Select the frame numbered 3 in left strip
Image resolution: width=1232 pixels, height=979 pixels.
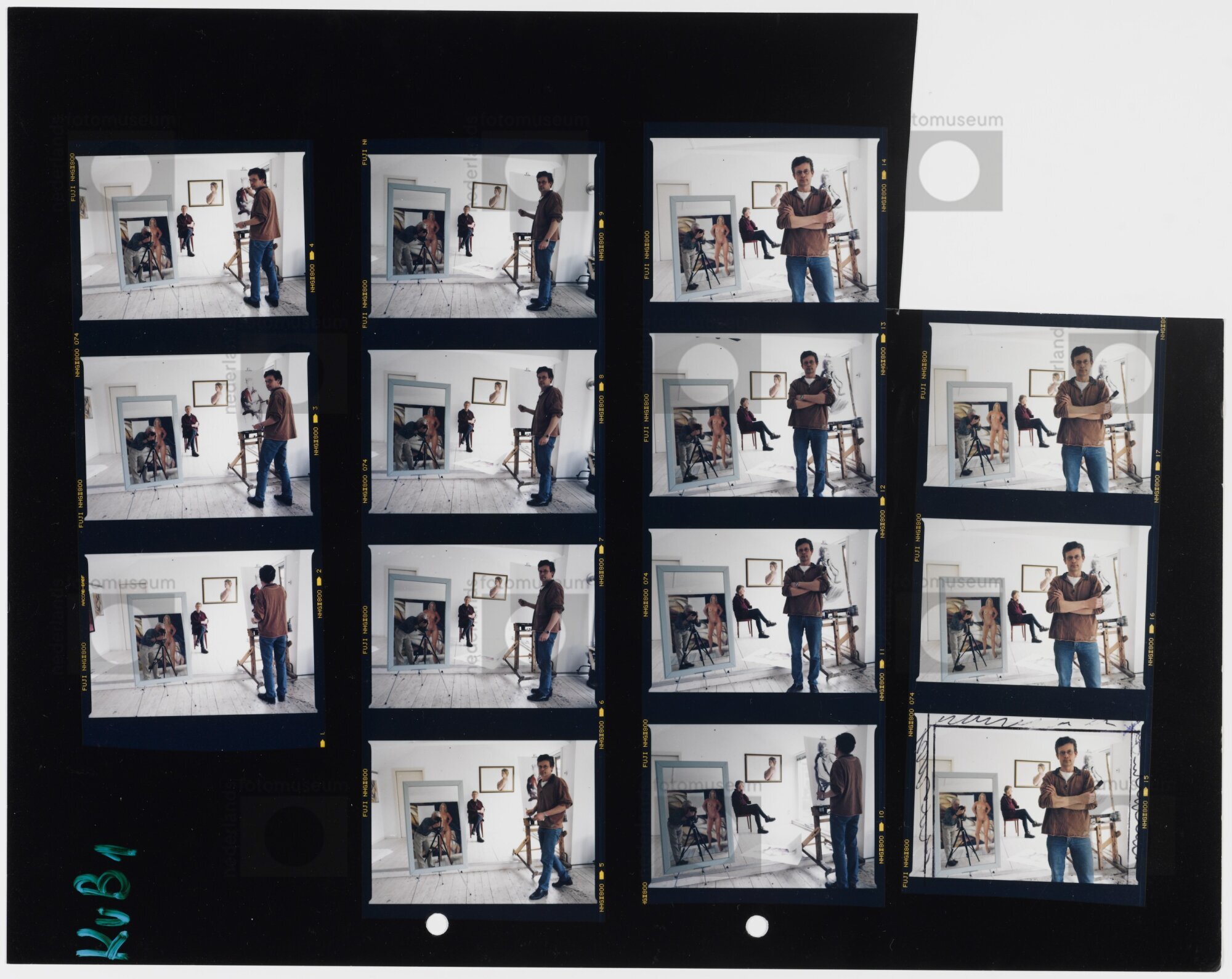197,436
